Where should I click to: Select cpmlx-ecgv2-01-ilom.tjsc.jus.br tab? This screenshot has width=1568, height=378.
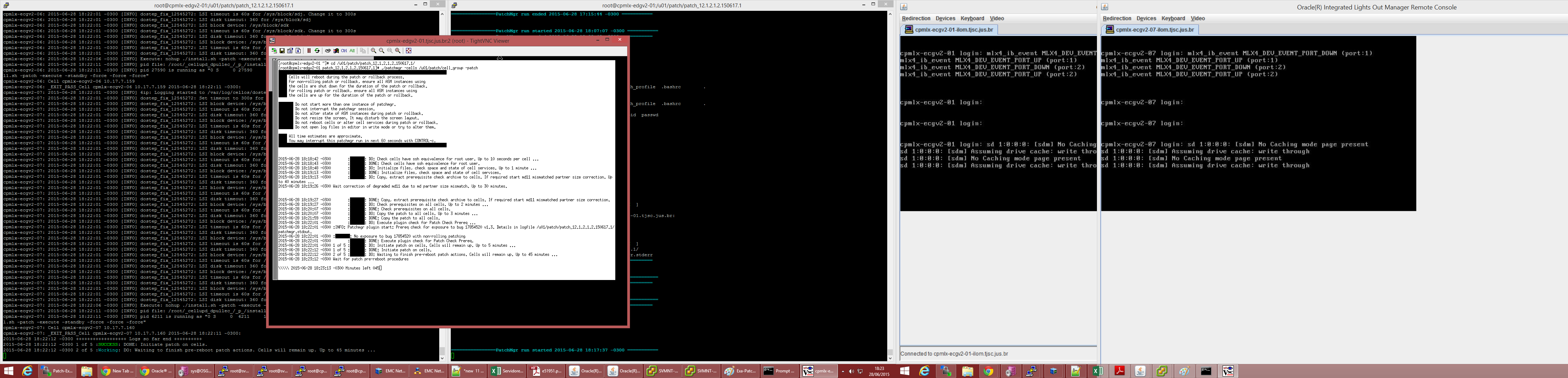click(949, 29)
